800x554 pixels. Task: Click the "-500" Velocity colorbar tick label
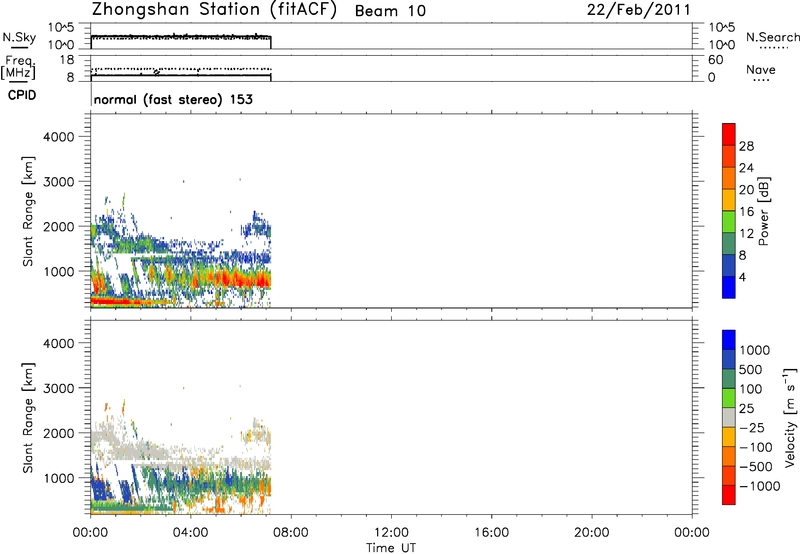756,466
